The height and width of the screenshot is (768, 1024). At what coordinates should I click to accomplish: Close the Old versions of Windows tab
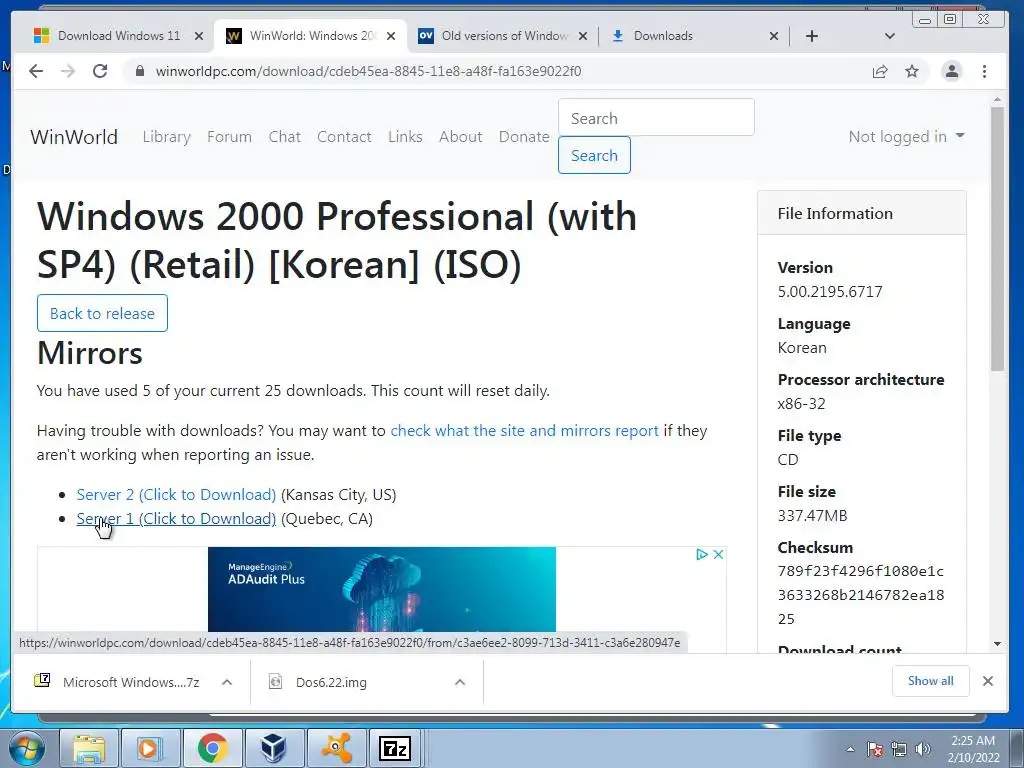(x=583, y=36)
